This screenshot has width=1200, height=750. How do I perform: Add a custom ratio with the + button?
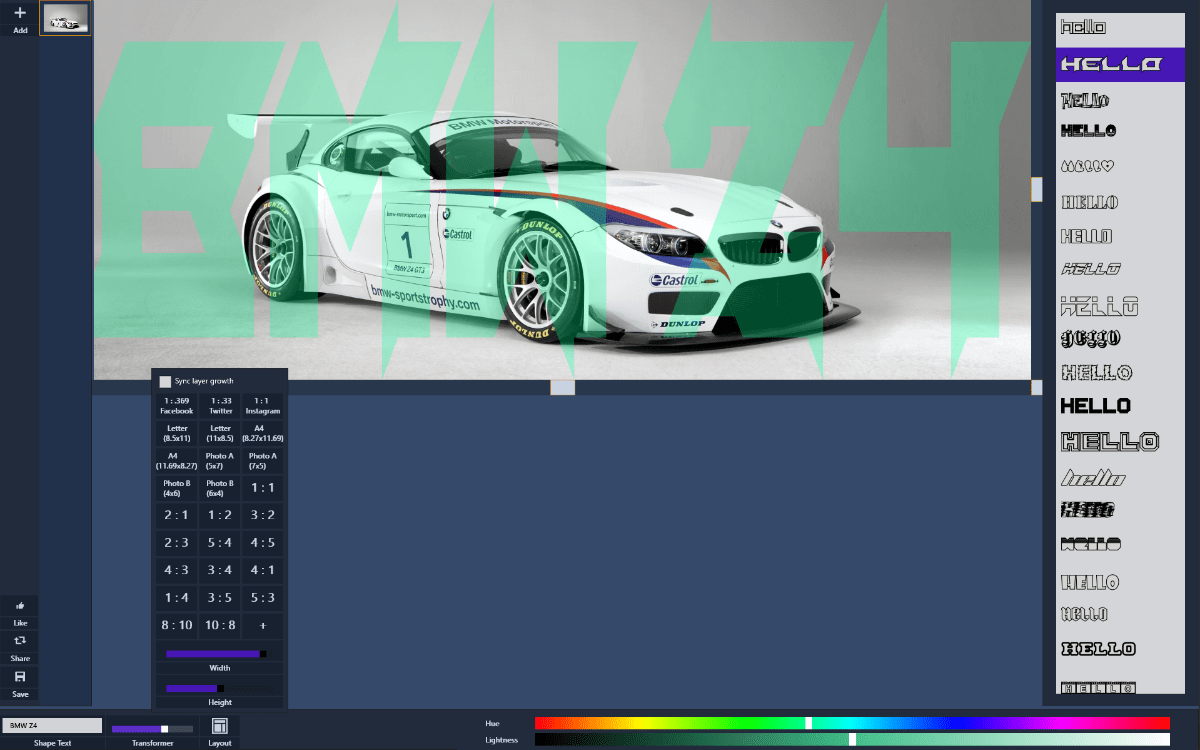[x=261, y=625]
